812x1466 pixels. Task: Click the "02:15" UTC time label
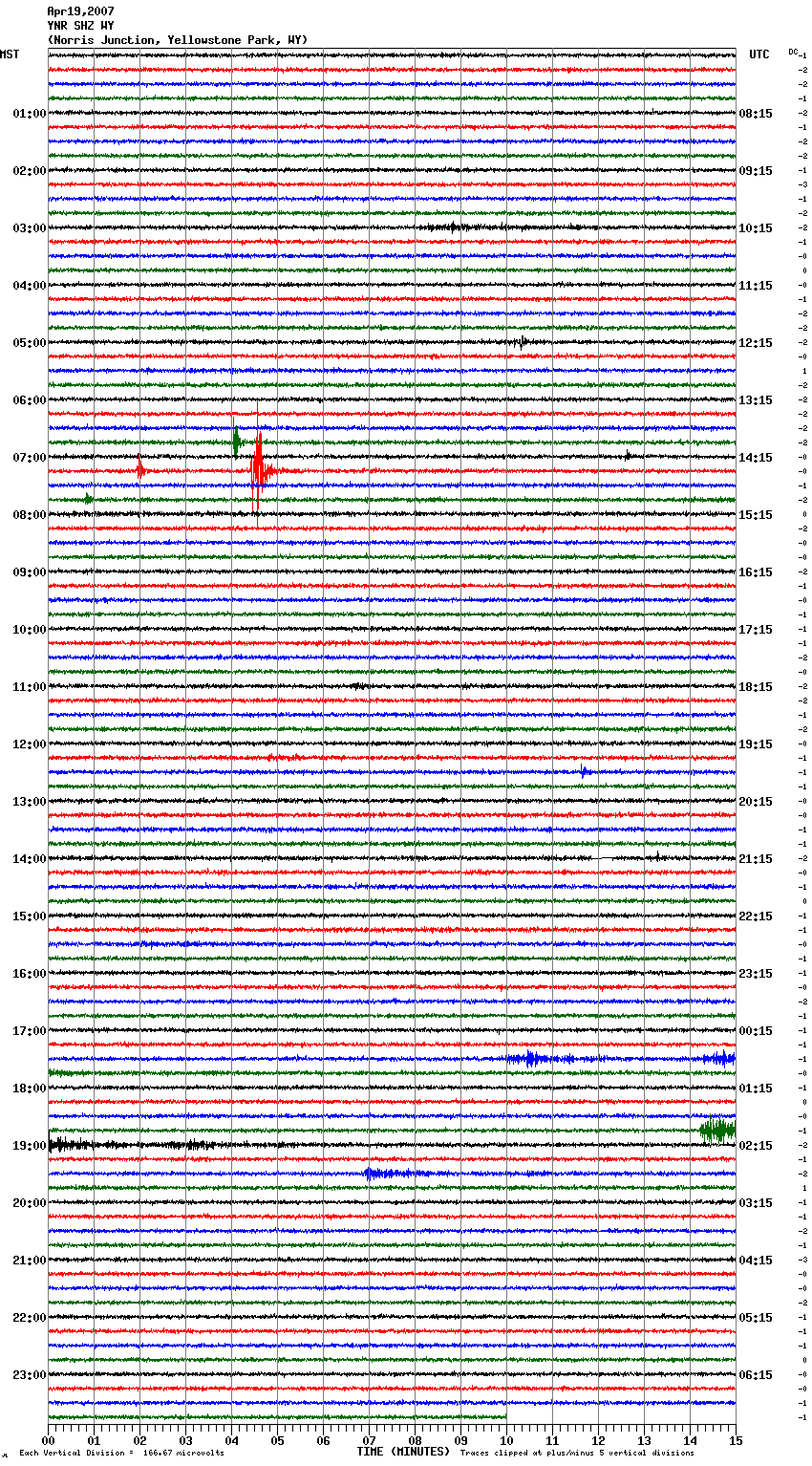[x=756, y=1146]
